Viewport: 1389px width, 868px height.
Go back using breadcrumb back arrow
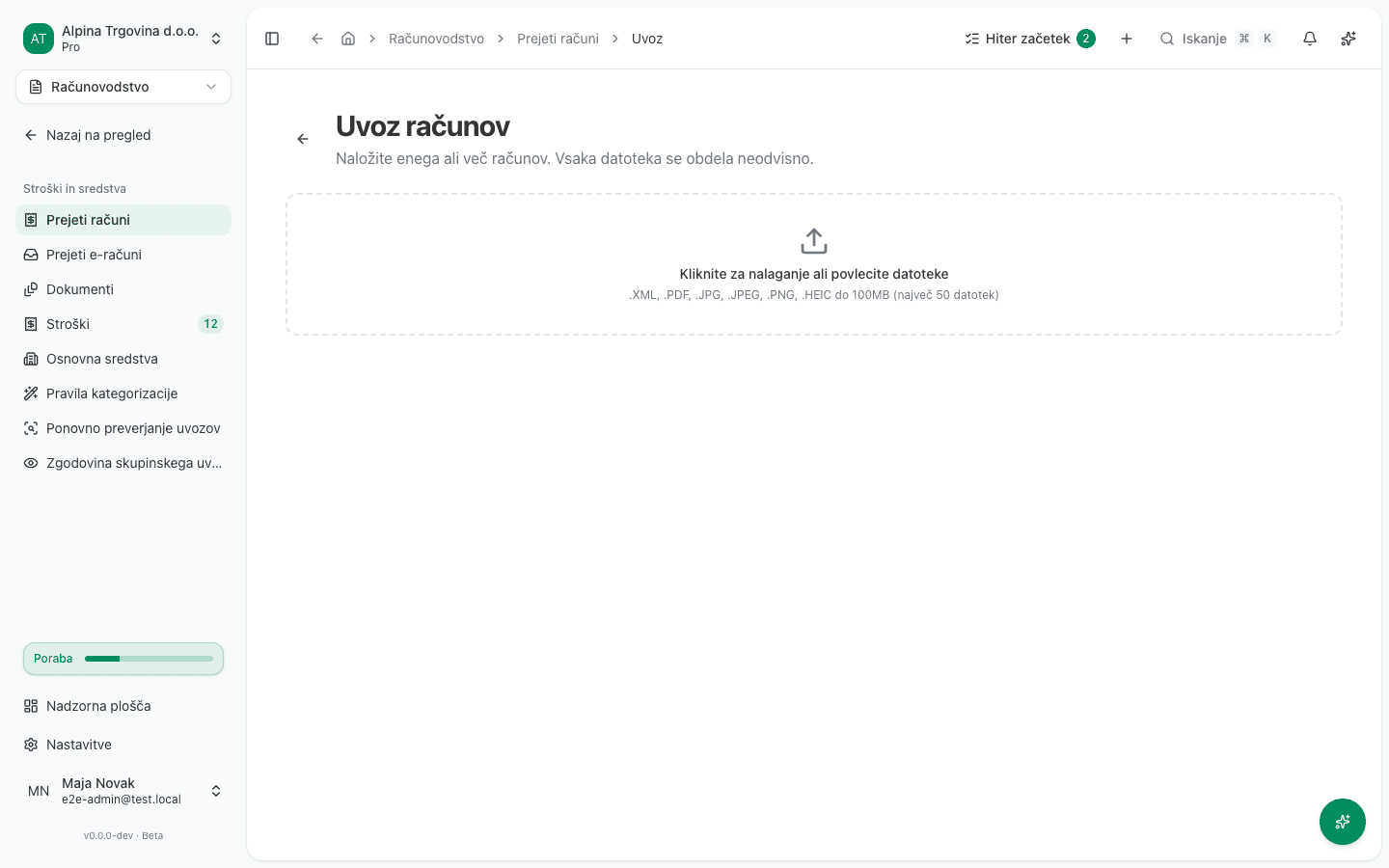[x=316, y=39]
